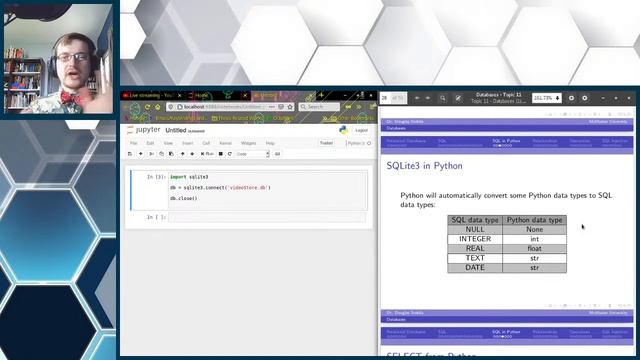
Task: Open the Edit menu in Jupyter
Action: pos(150,143)
